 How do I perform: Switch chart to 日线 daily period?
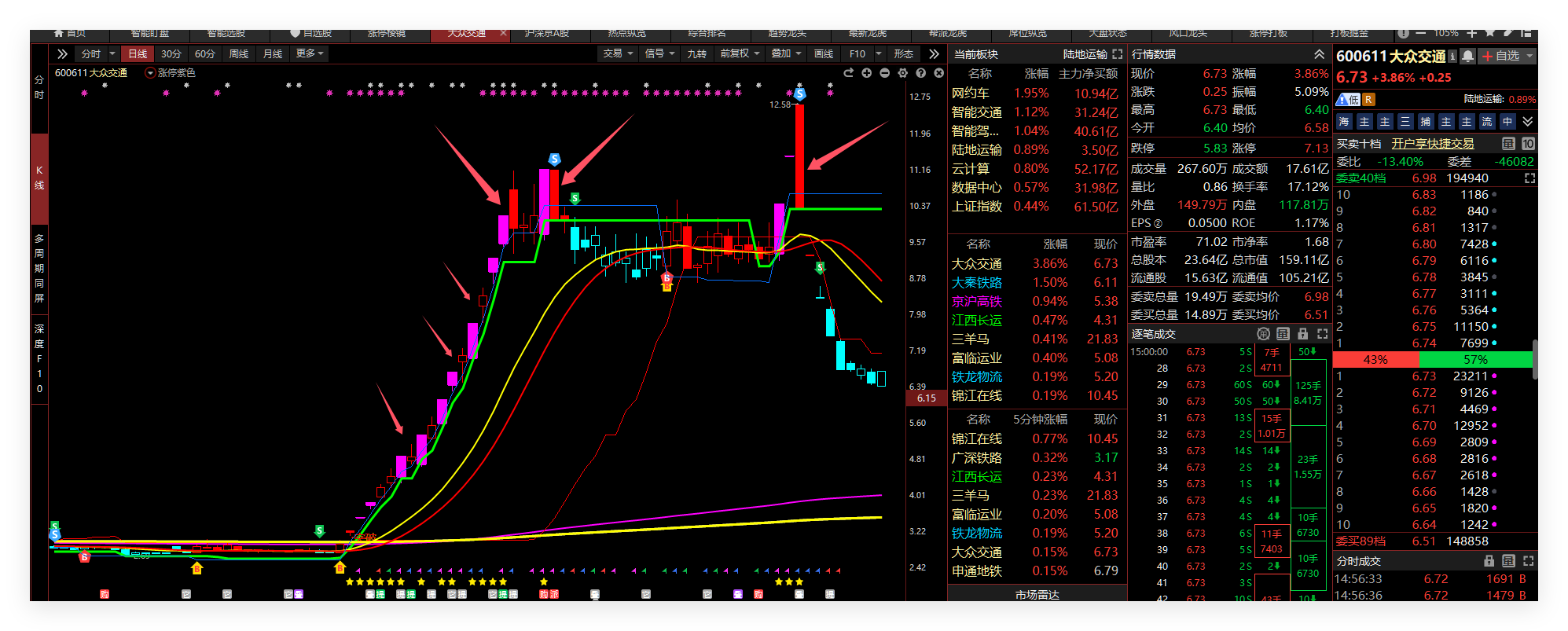pos(138,53)
